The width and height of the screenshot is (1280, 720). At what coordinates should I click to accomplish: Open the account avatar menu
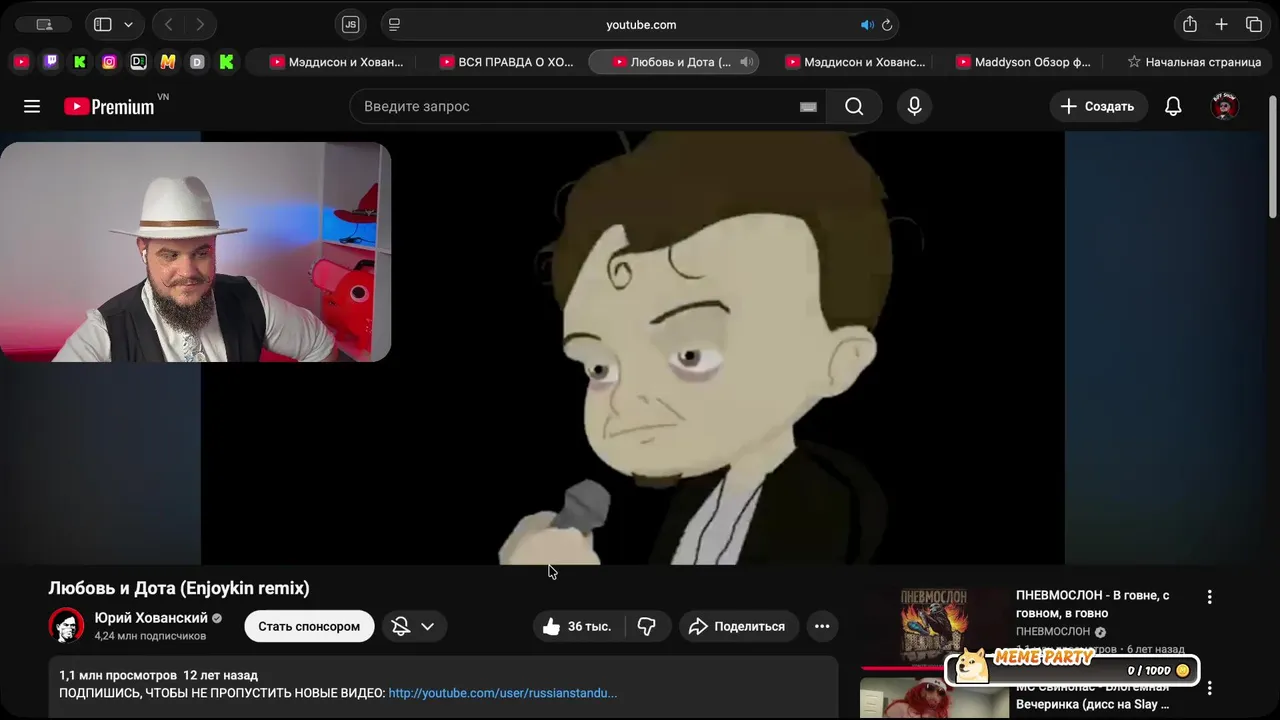pyautogui.click(x=1225, y=106)
